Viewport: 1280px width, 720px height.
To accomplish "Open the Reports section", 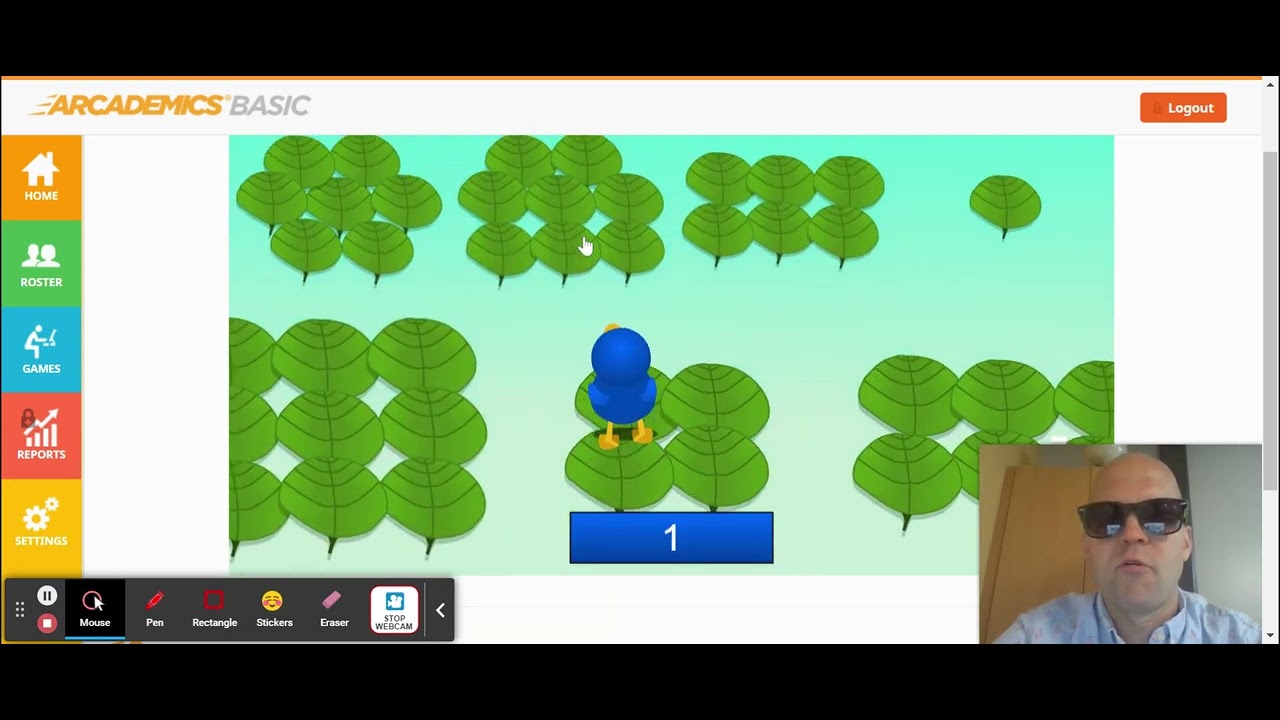I will [x=41, y=436].
